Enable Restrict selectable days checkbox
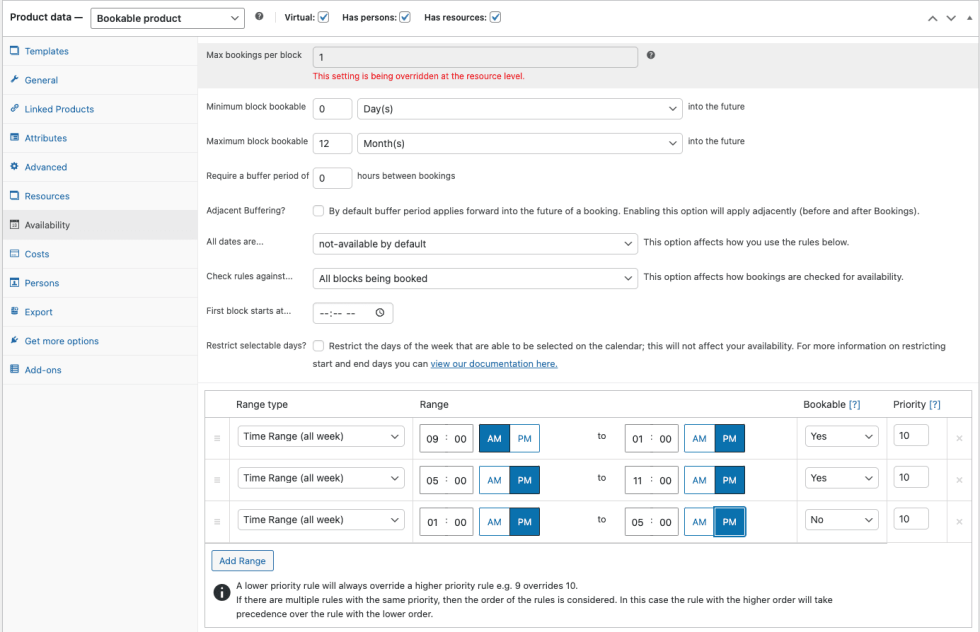980x632 pixels. coord(318,346)
